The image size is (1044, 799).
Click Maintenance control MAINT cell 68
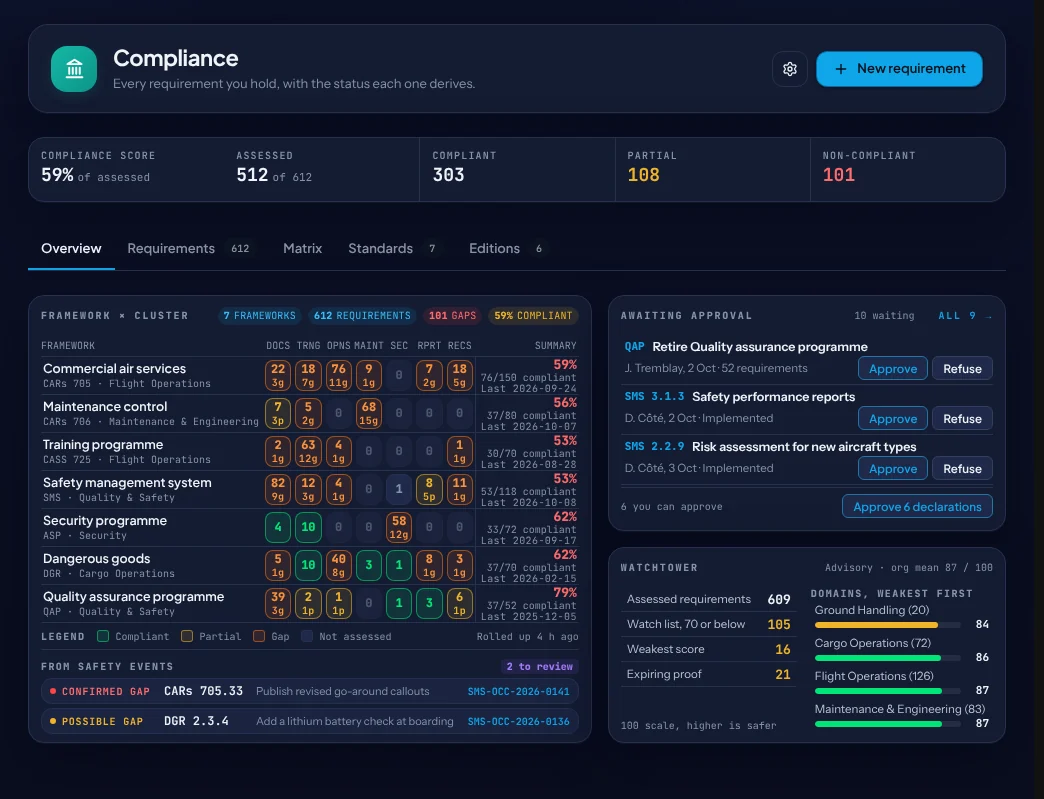tap(368, 413)
